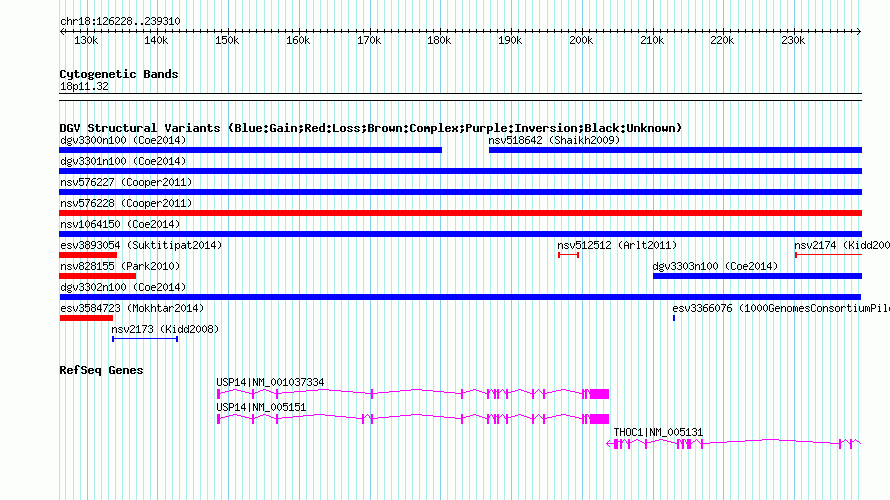Select variant label nsv518642 (Shaikh2009)
The height and width of the screenshot is (500, 890).
(x=554, y=140)
